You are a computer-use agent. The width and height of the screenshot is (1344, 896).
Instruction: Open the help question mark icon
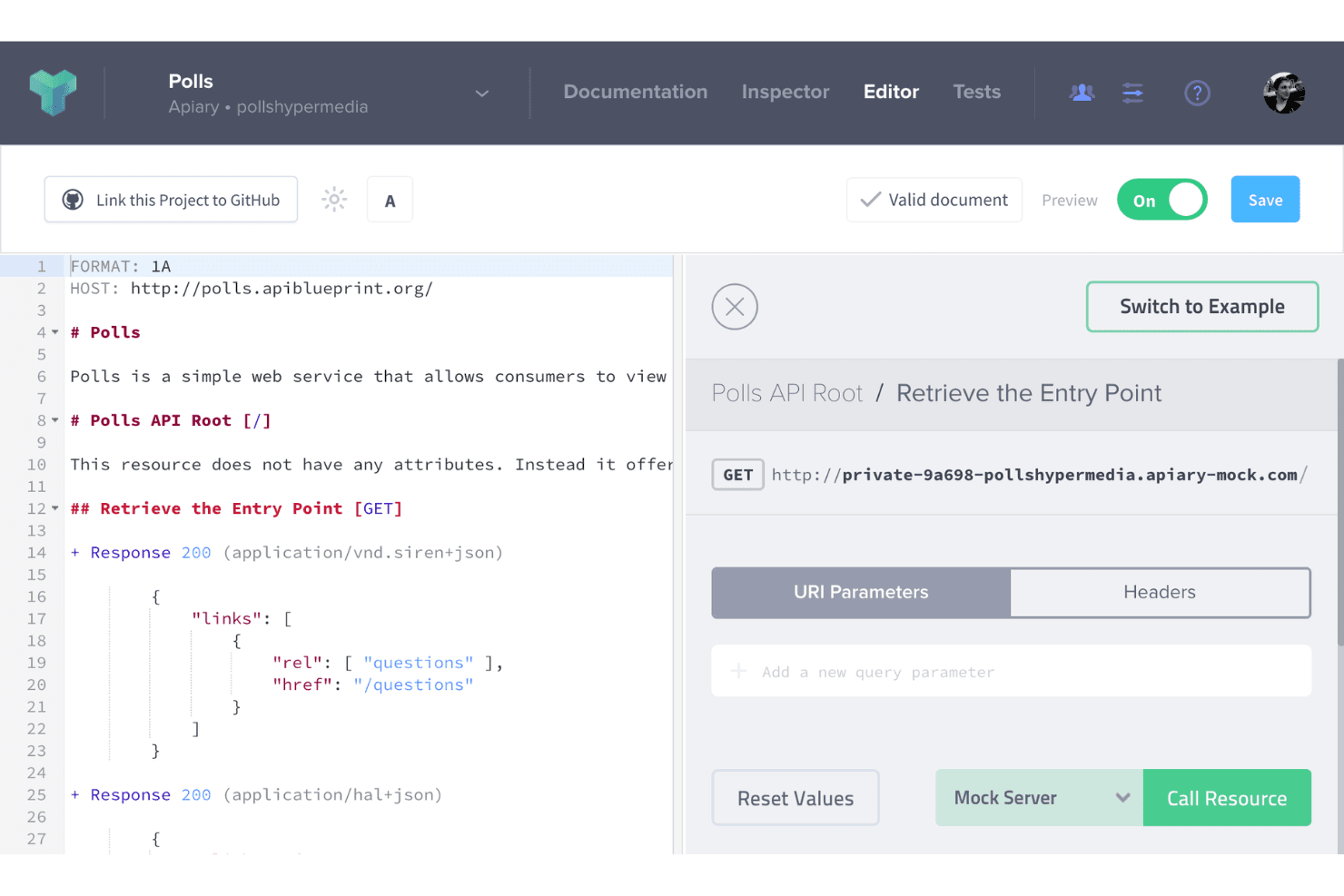[x=1197, y=93]
